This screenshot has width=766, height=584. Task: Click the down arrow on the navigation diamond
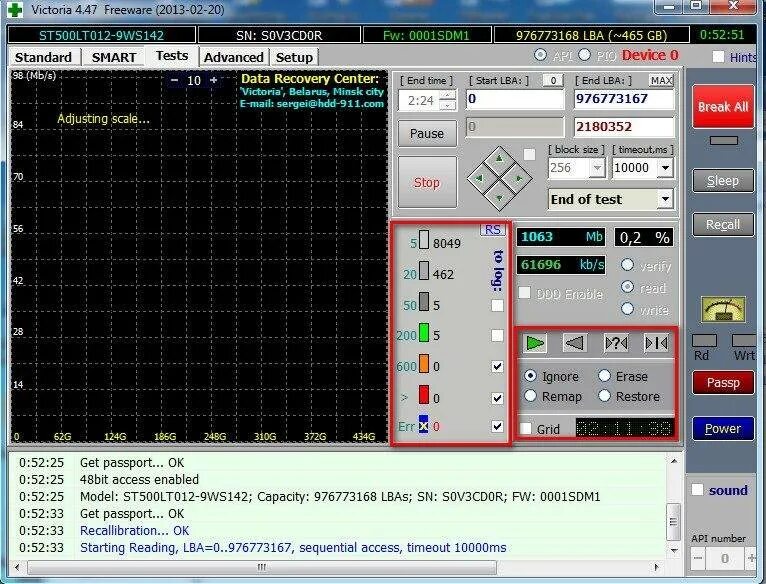499,198
